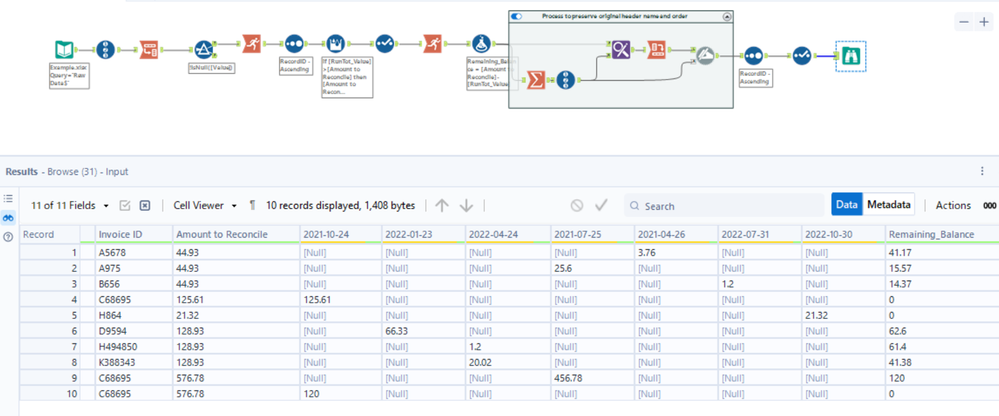Check the select-all fields checkbox icon
The image size is (999, 416).
pos(125,205)
